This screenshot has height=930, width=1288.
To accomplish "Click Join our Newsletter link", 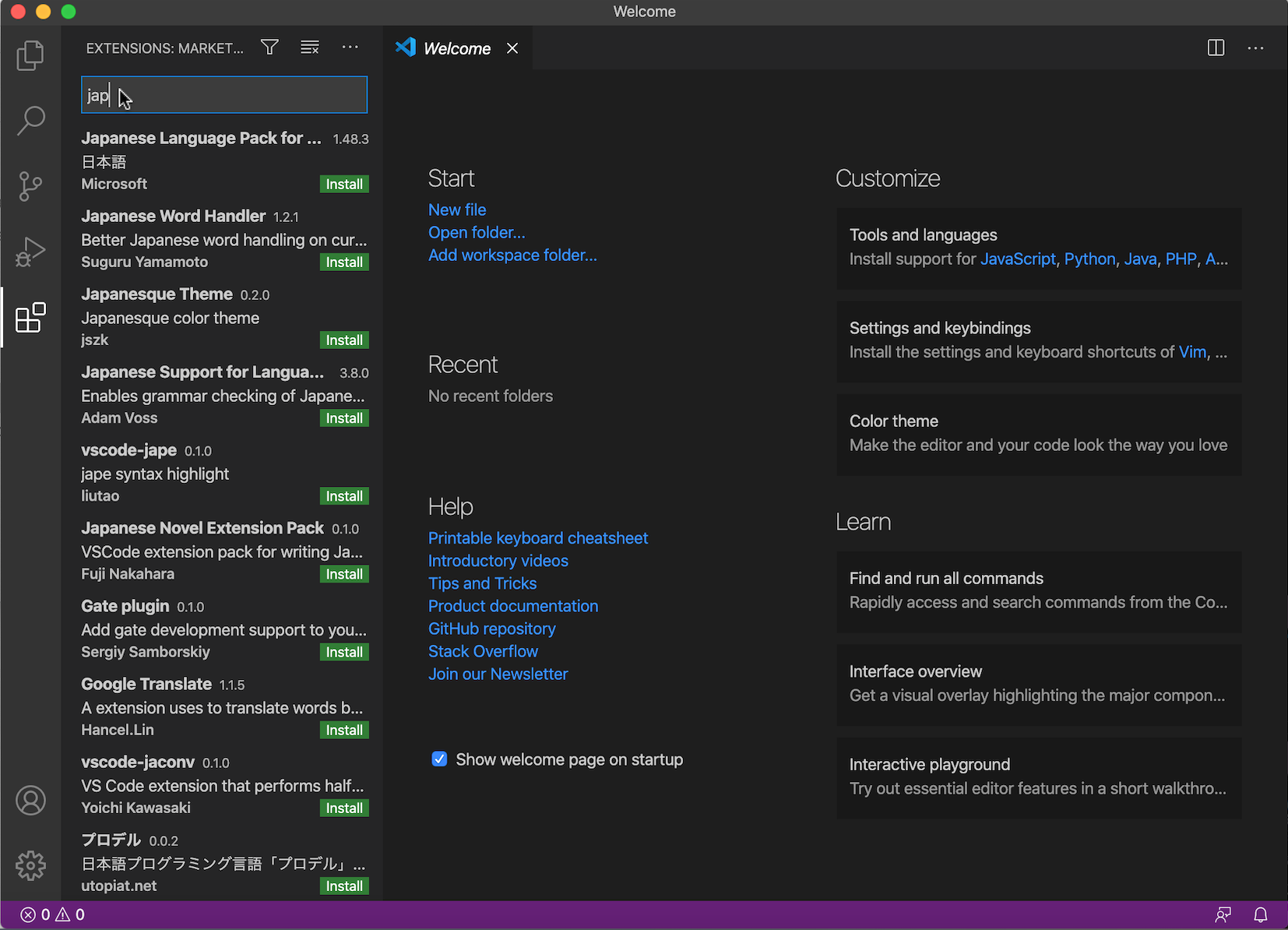I will tap(498, 673).
